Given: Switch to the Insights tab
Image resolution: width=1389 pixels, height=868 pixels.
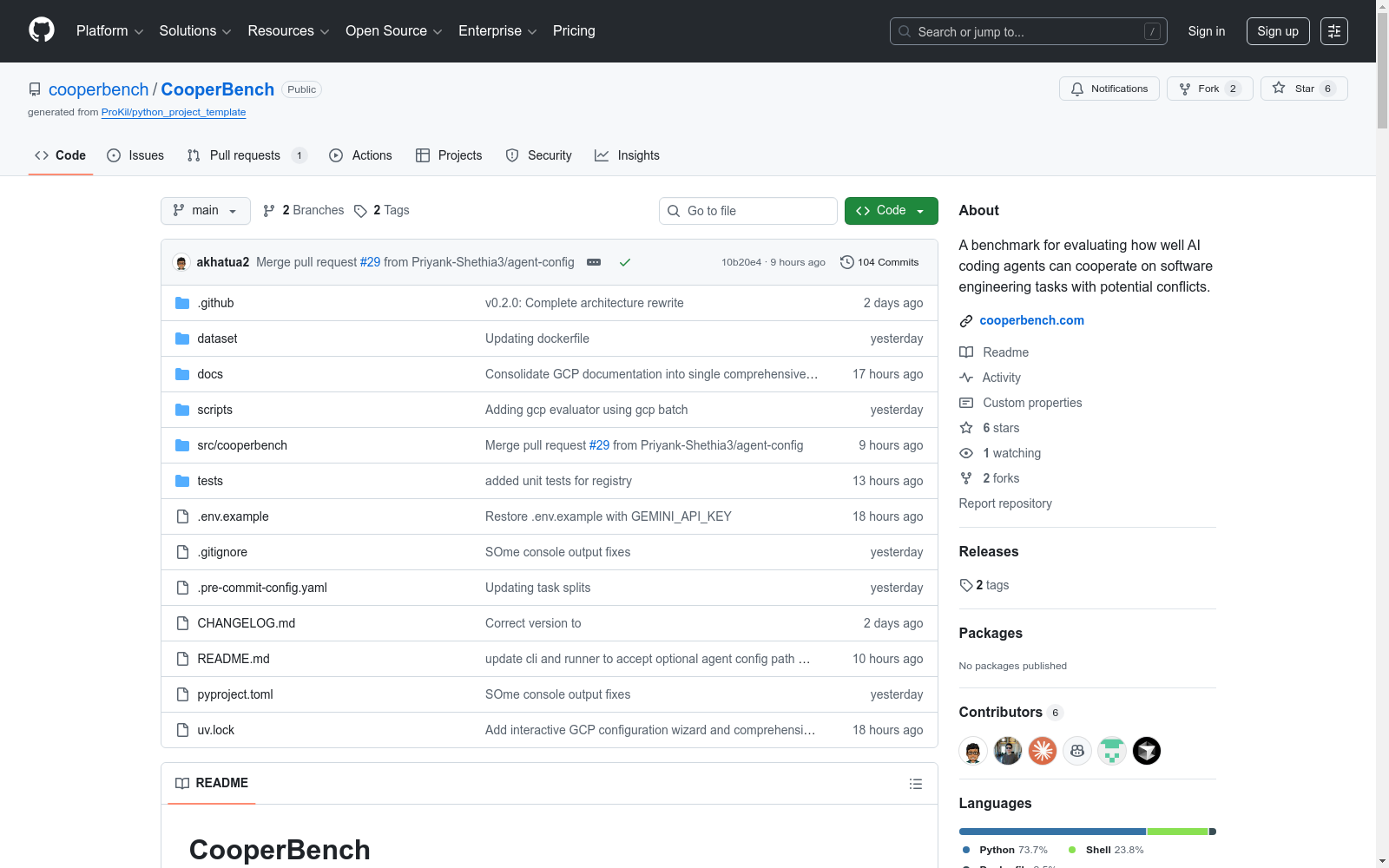Looking at the screenshot, I should (627, 155).
